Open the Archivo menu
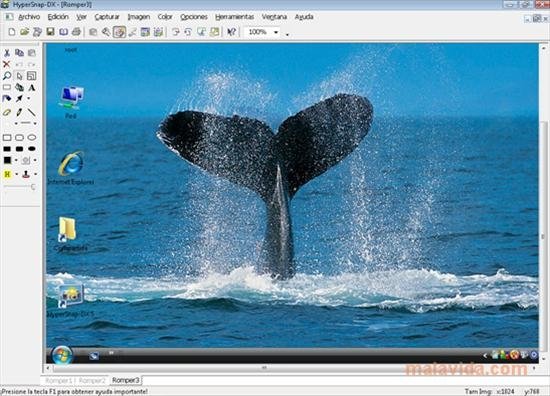550x396 pixels. tap(29, 17)
